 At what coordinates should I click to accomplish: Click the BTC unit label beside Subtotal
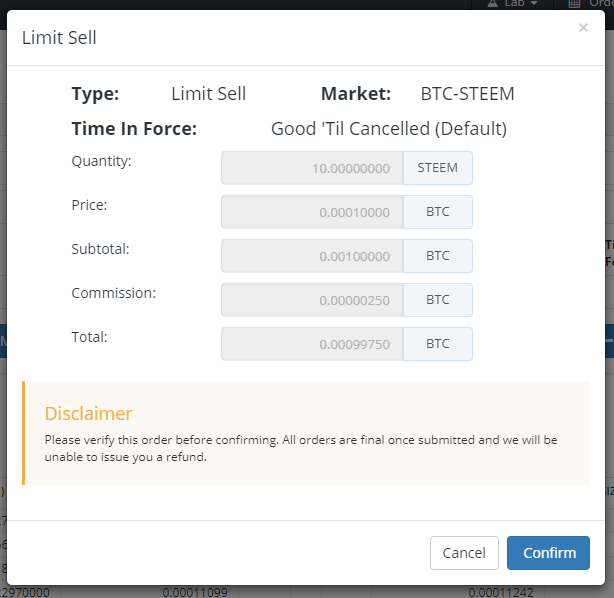coord(438,256)
